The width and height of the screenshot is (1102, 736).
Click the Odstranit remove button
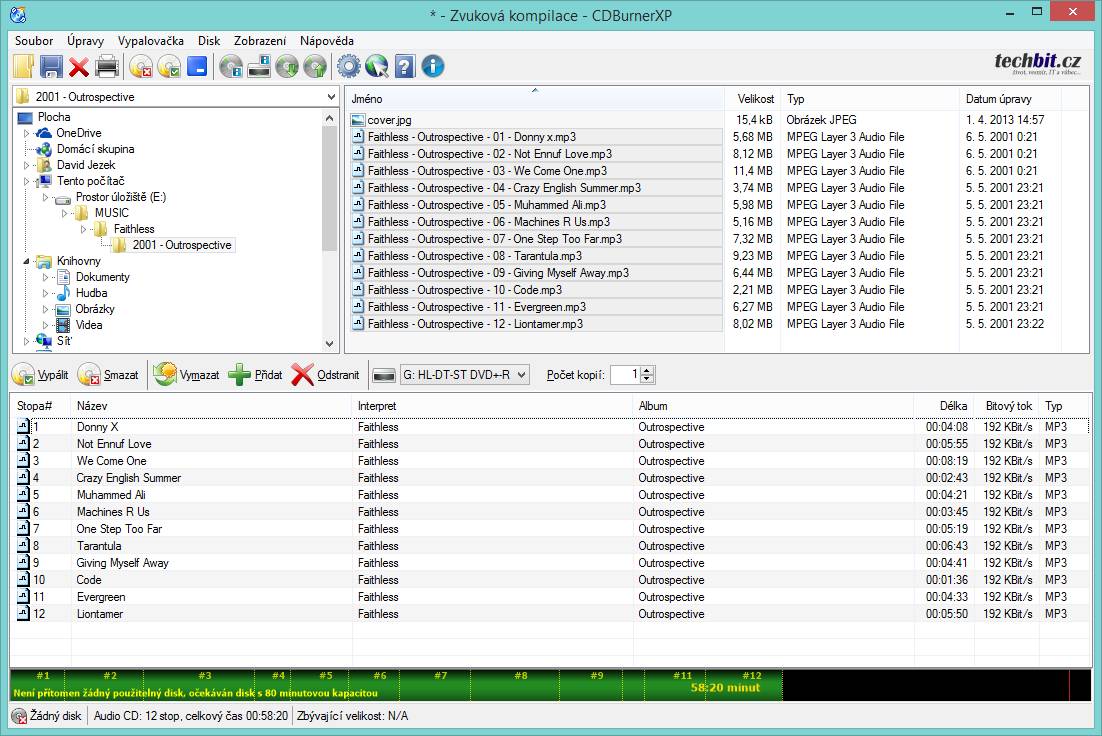click(x=325, y=375)
